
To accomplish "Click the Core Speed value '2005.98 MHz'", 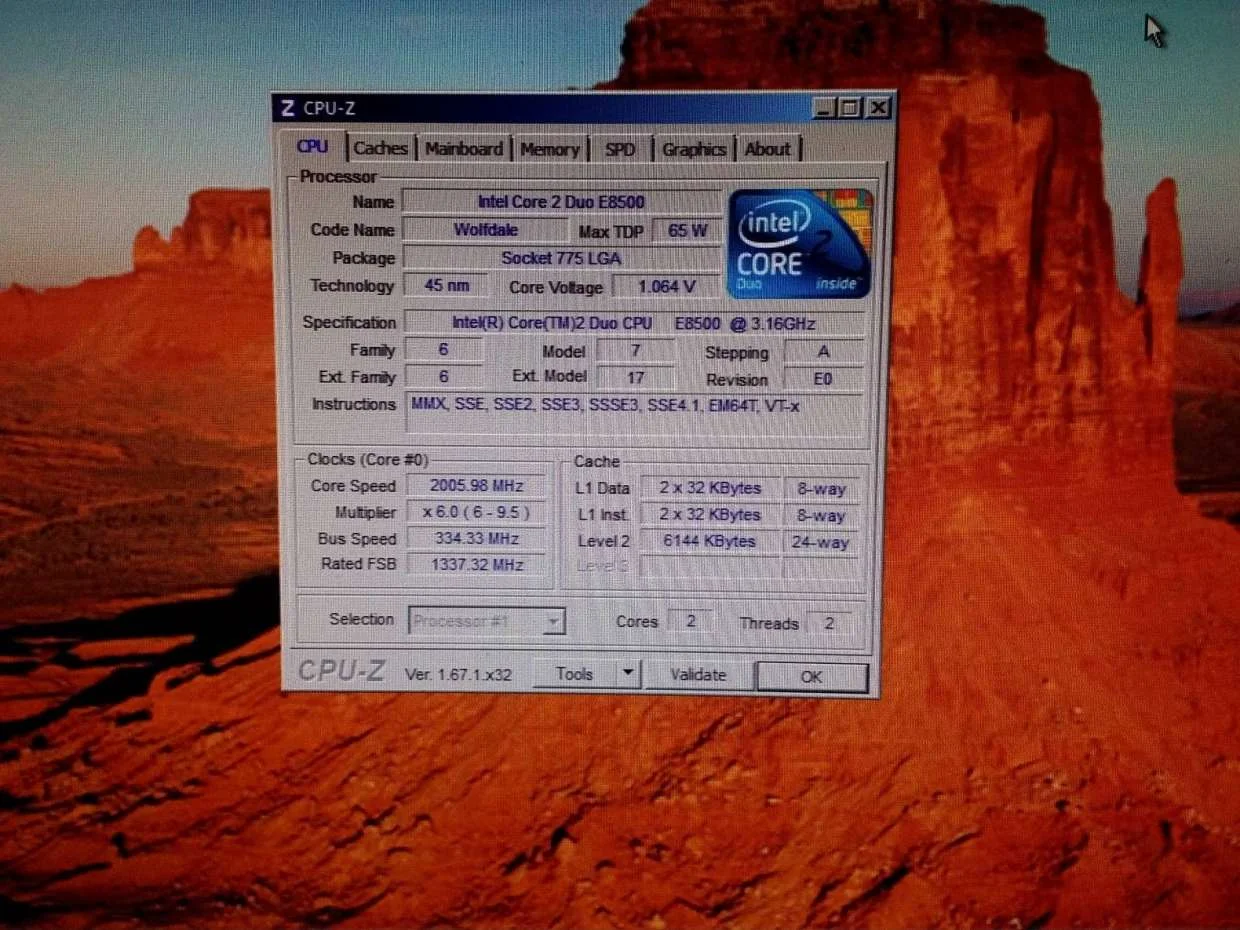I will coord(476,486).
